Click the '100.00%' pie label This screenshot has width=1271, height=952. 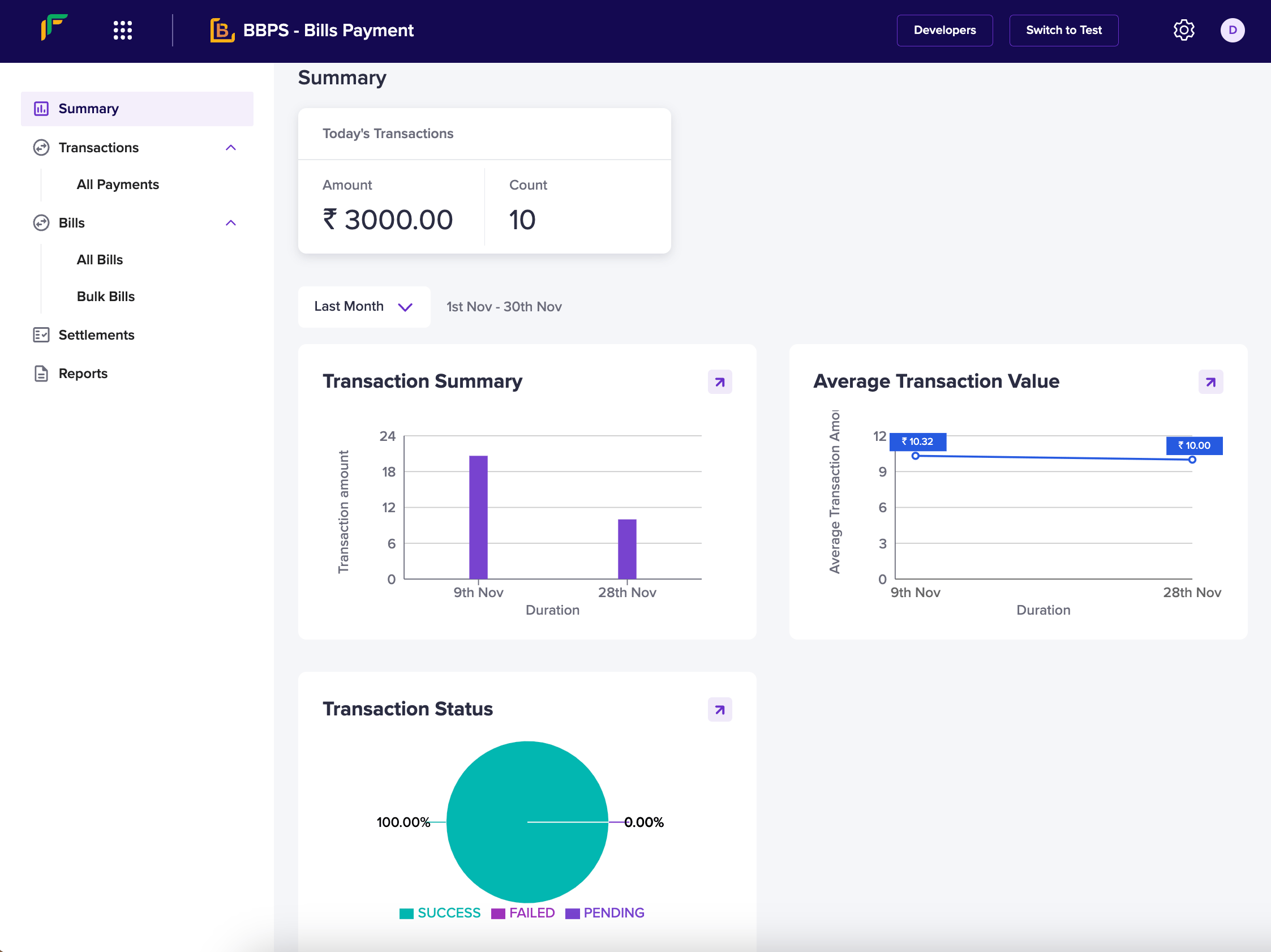pos(403,822)
